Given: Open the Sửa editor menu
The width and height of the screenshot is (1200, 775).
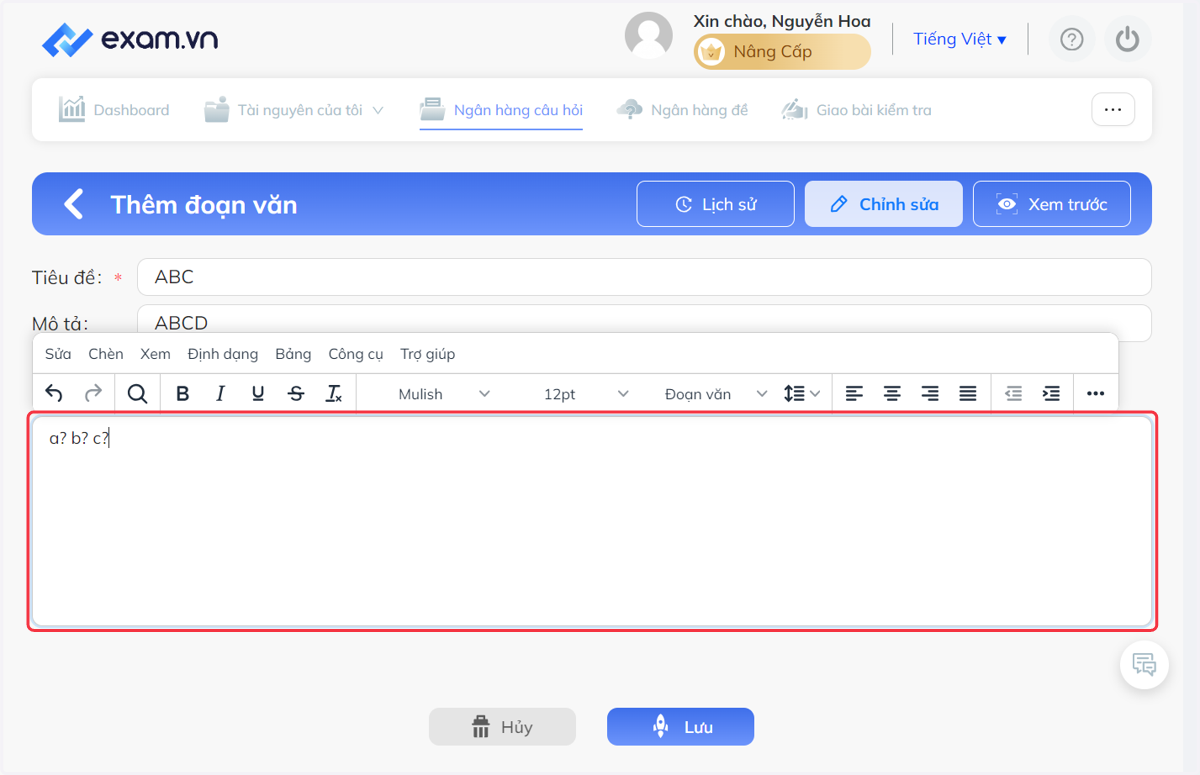Looking at the screenshot, I should [58, 354].
